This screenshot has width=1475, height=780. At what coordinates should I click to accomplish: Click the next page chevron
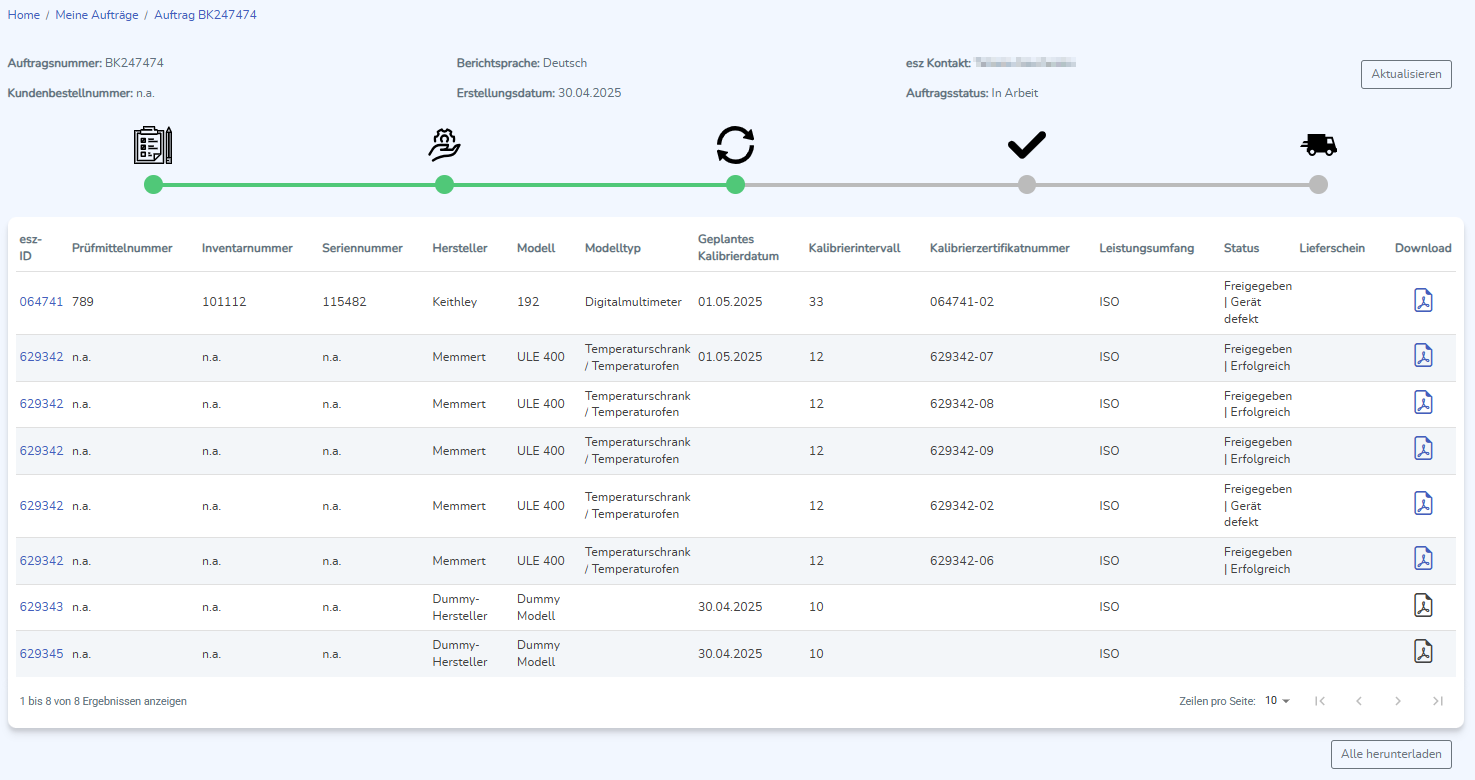[1398, 701]
